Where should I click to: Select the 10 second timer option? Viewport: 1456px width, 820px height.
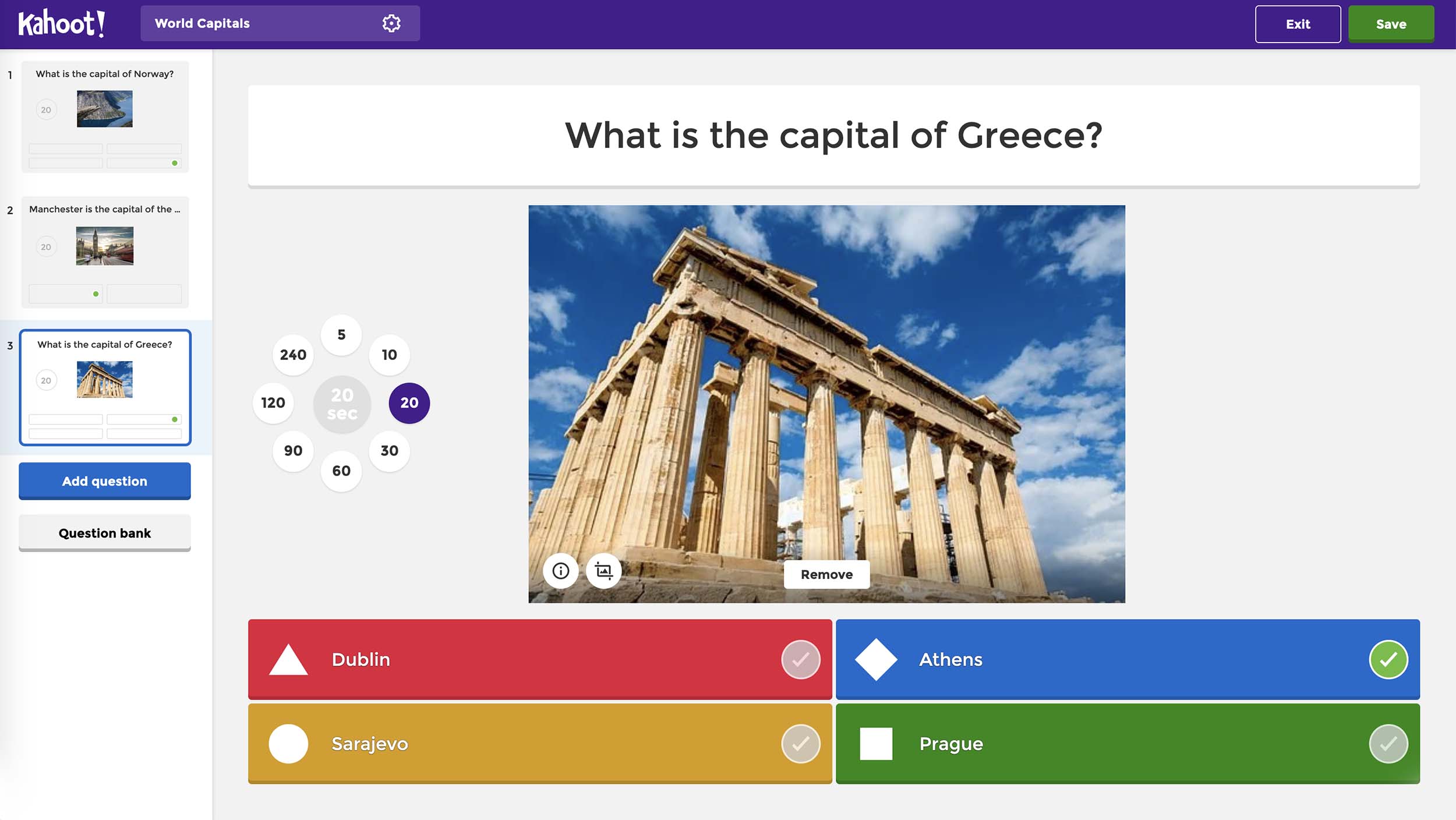click(389, 354)
